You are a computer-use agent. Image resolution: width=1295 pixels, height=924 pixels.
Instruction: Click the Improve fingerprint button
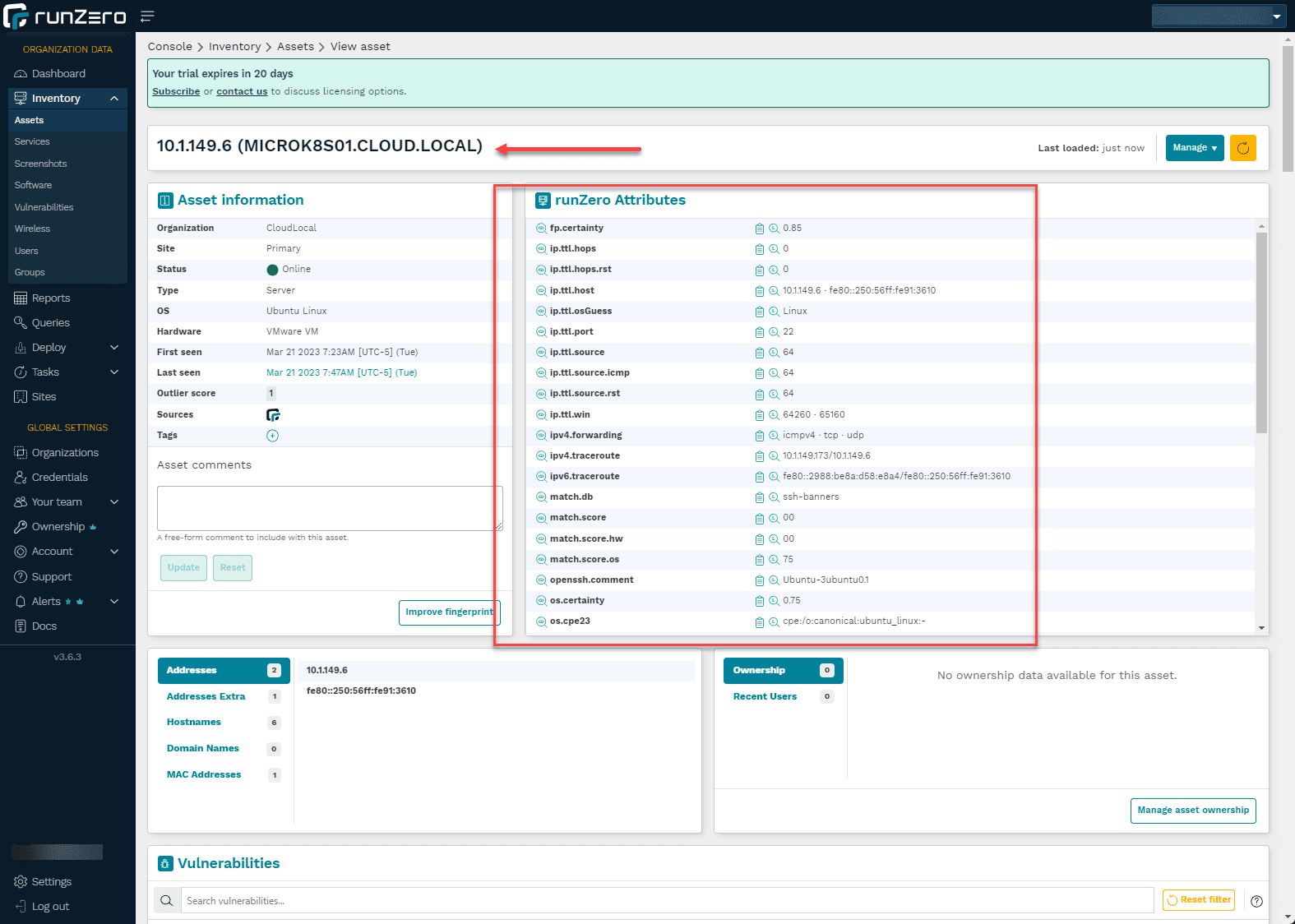click(x=449, y=612)
